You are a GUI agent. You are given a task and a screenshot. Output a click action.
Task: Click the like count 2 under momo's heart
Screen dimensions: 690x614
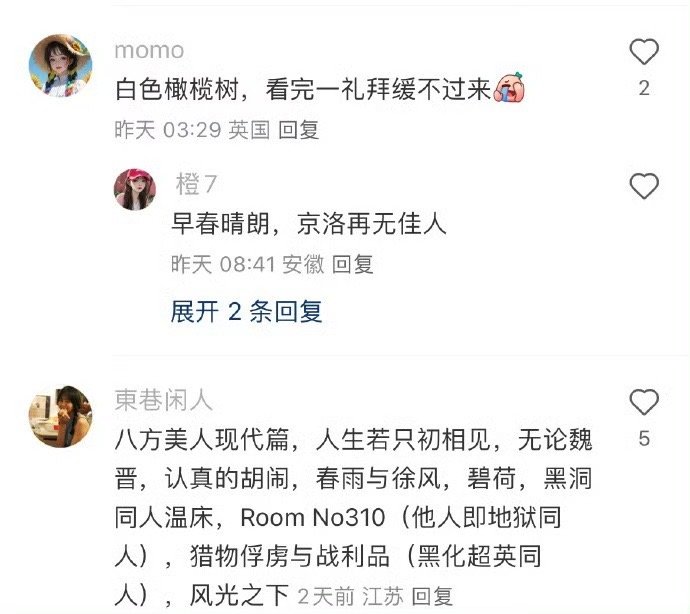(x=644, y=88)
